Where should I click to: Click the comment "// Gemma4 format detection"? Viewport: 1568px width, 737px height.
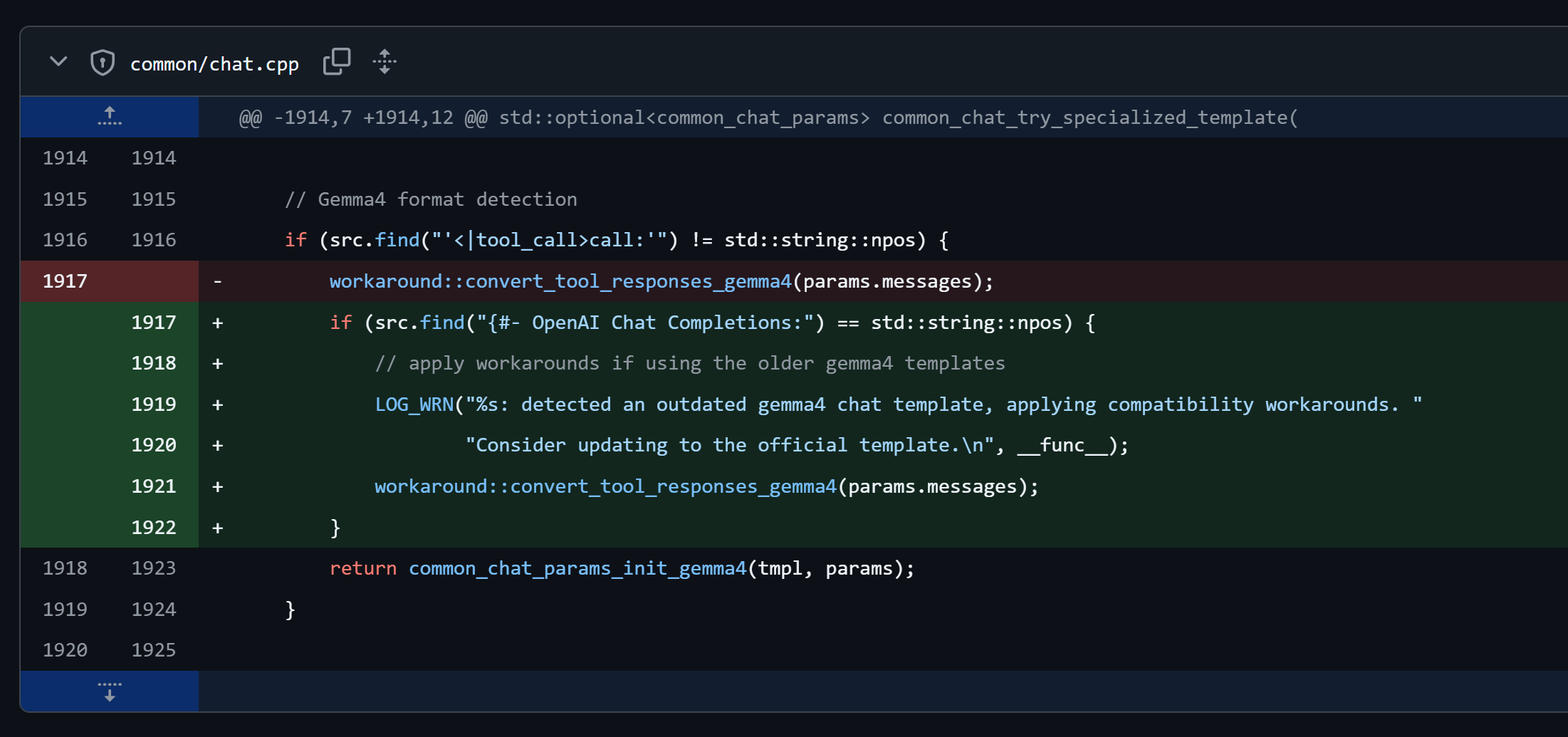(431, 199)
